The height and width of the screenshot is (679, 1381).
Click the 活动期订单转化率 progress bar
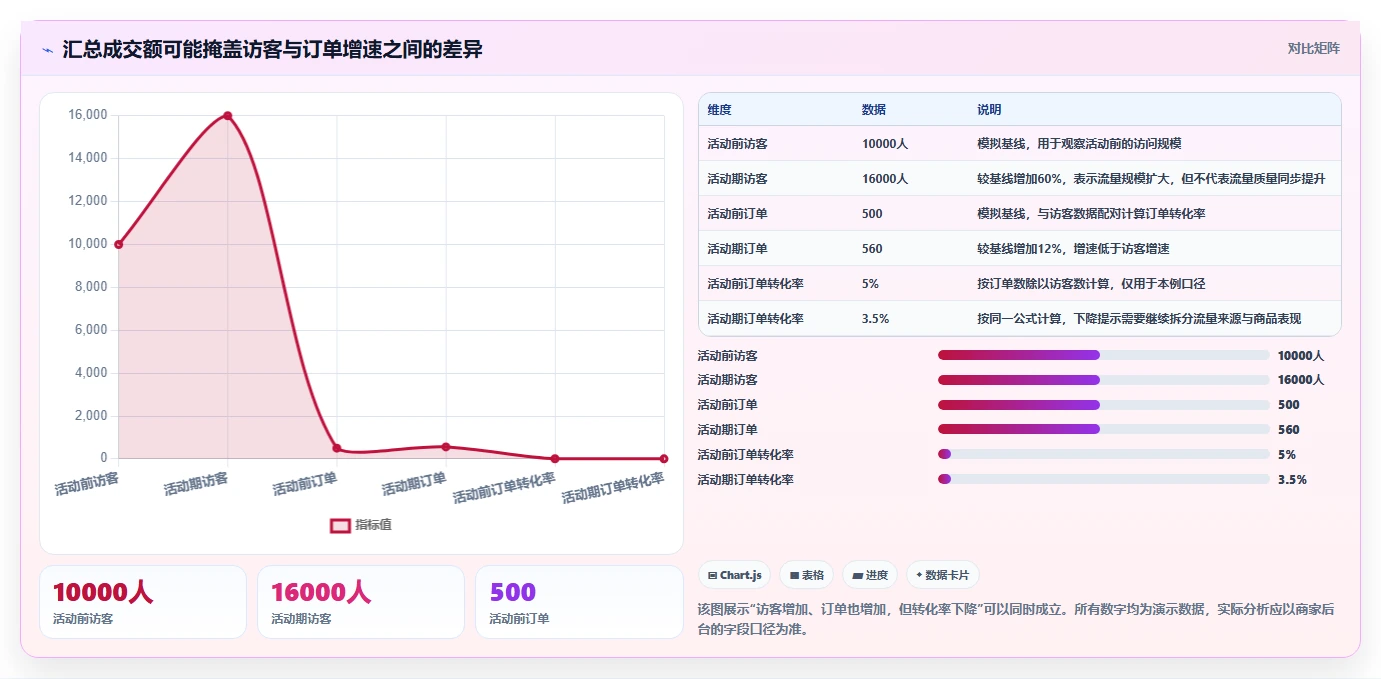[1104, 479]
